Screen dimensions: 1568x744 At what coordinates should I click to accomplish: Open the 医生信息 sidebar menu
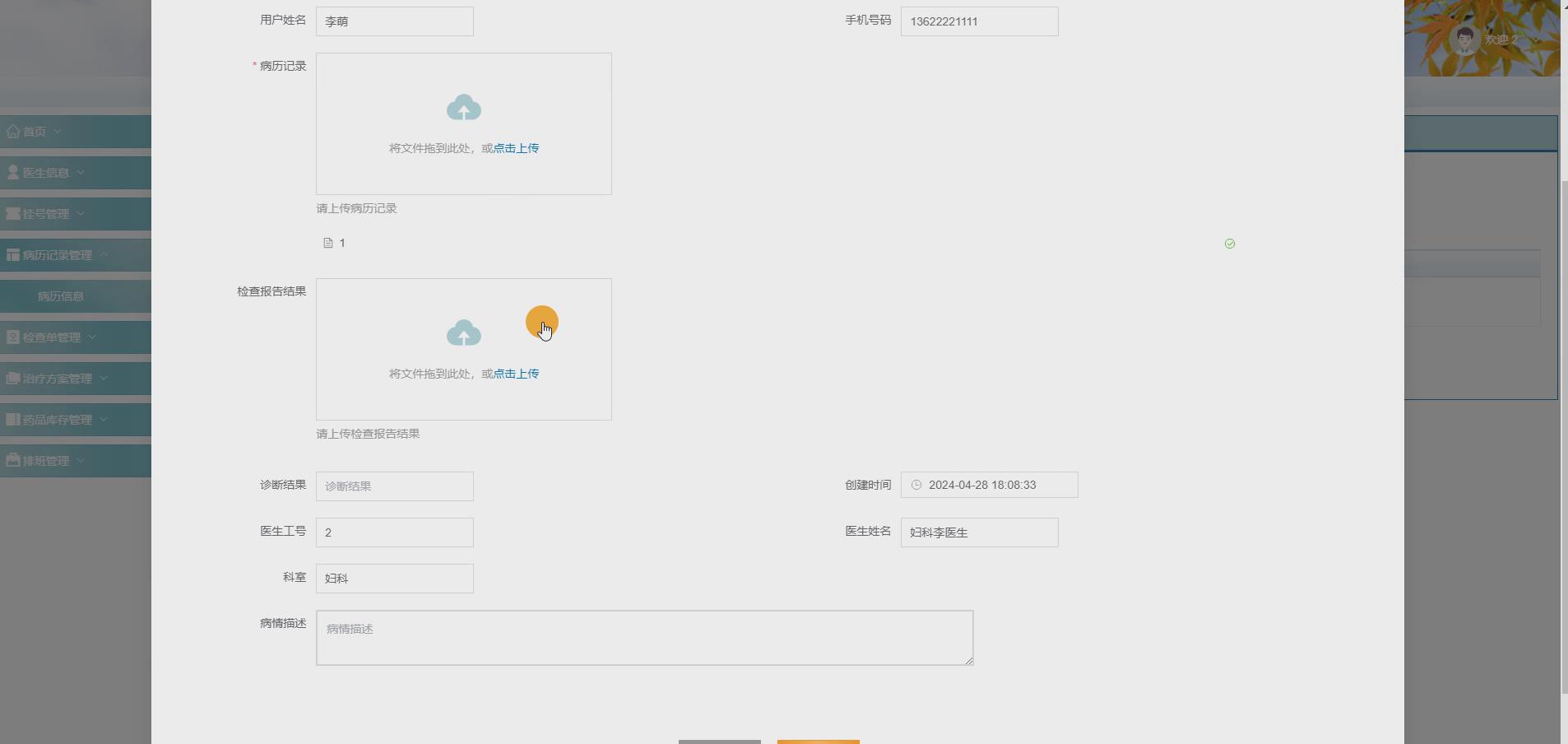pos(76,173)
